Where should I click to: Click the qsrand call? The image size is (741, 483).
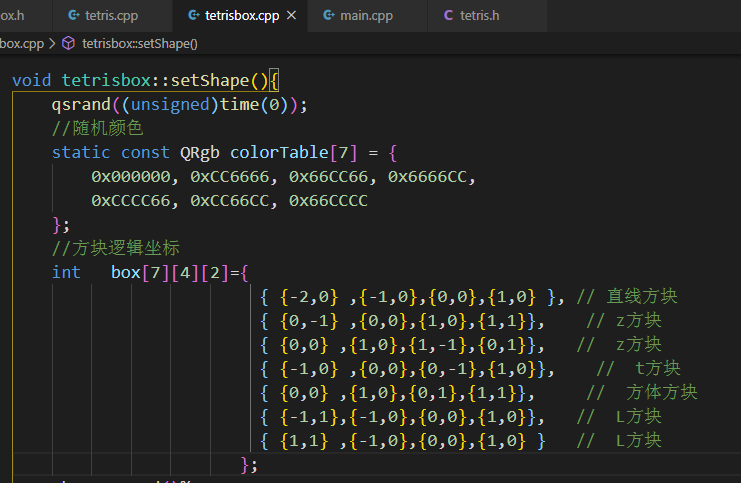[x=81, y=104]
